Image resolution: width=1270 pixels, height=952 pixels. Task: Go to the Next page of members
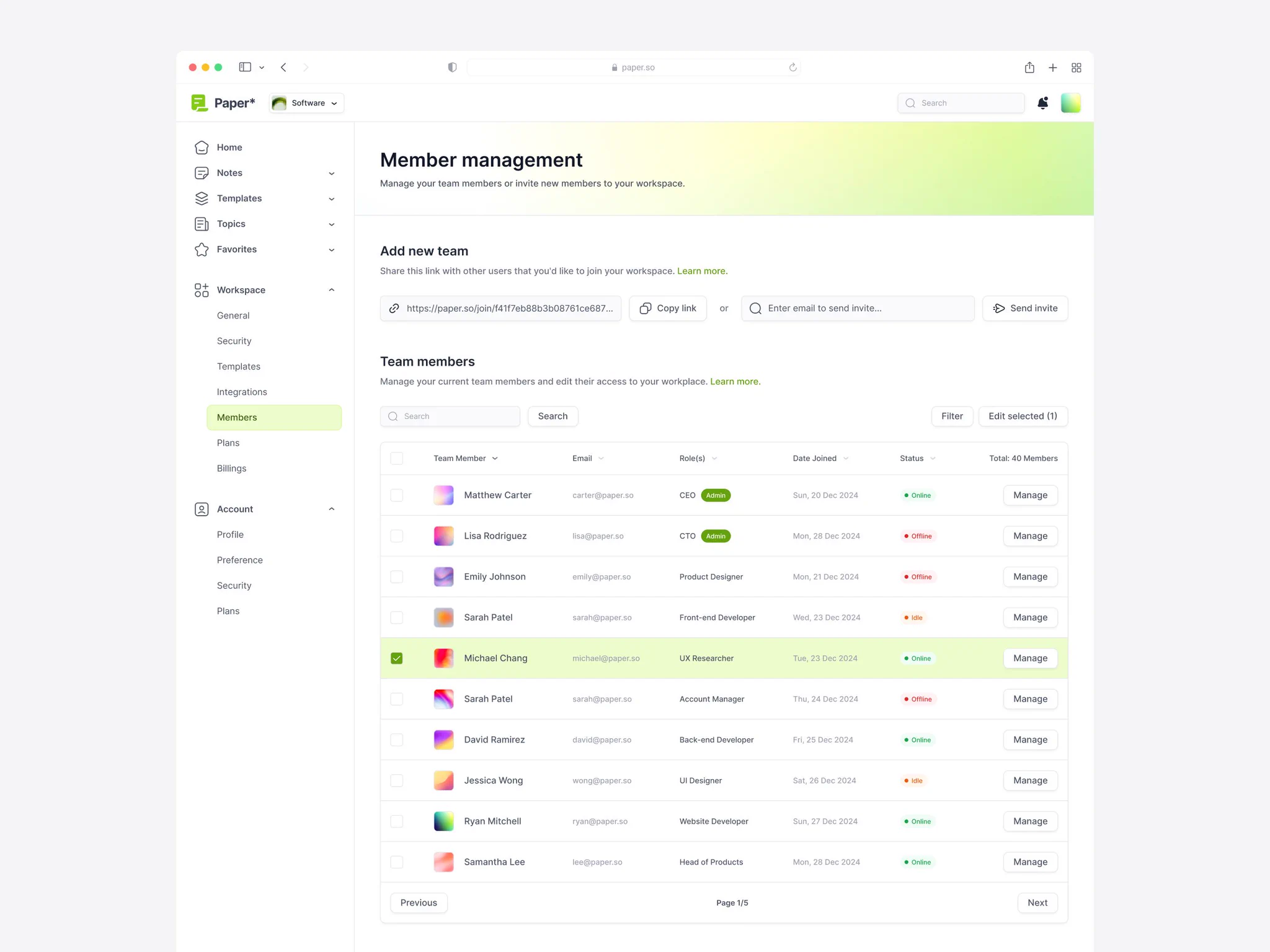[x=1037, y=902]
